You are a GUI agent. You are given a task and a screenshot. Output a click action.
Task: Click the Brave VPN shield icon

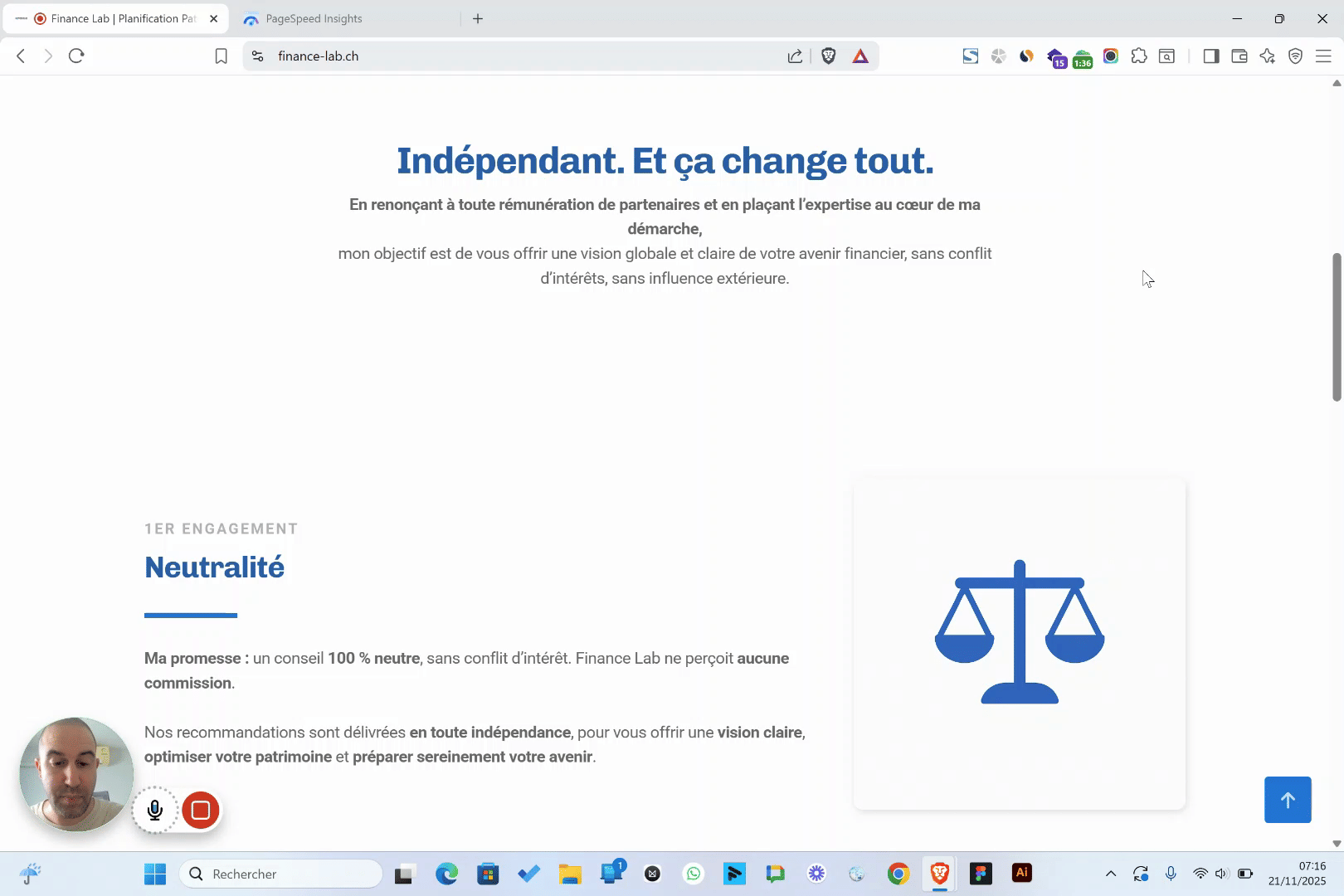(x=1295, y=56)
